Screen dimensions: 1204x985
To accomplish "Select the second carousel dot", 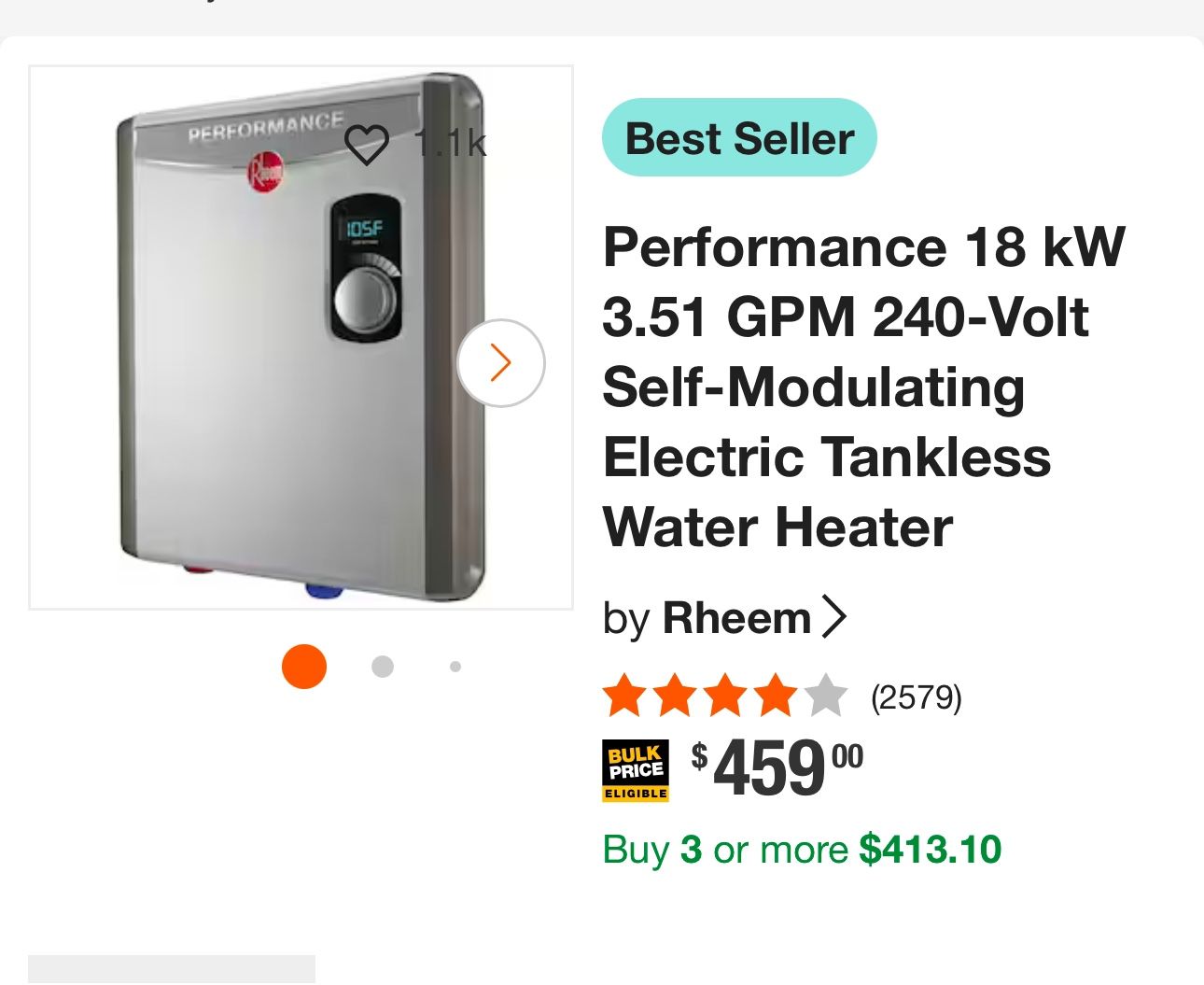I will click(382, 666).
